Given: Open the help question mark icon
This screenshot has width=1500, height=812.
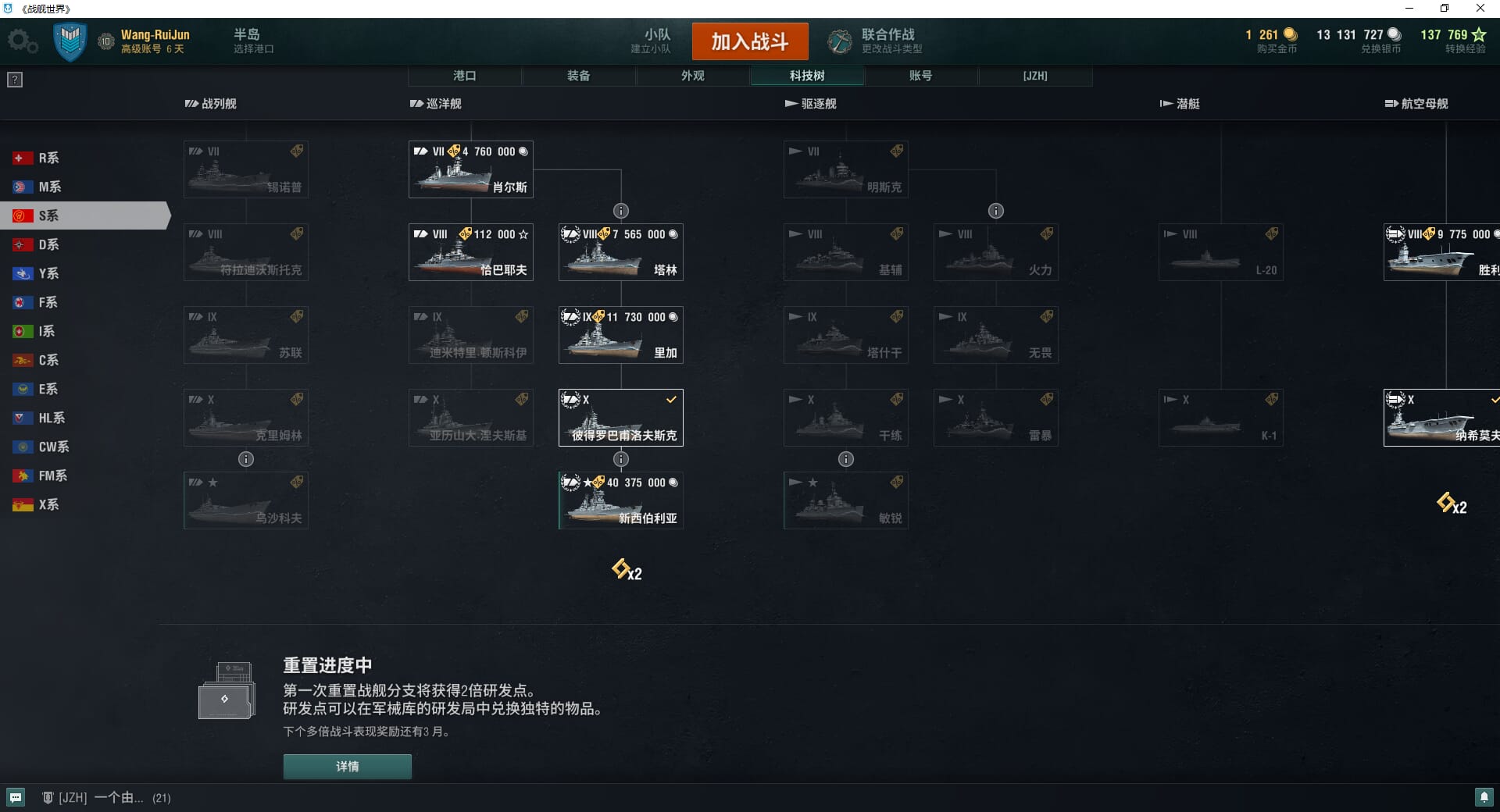Looking at the screenshot, I should click(15, 80).
